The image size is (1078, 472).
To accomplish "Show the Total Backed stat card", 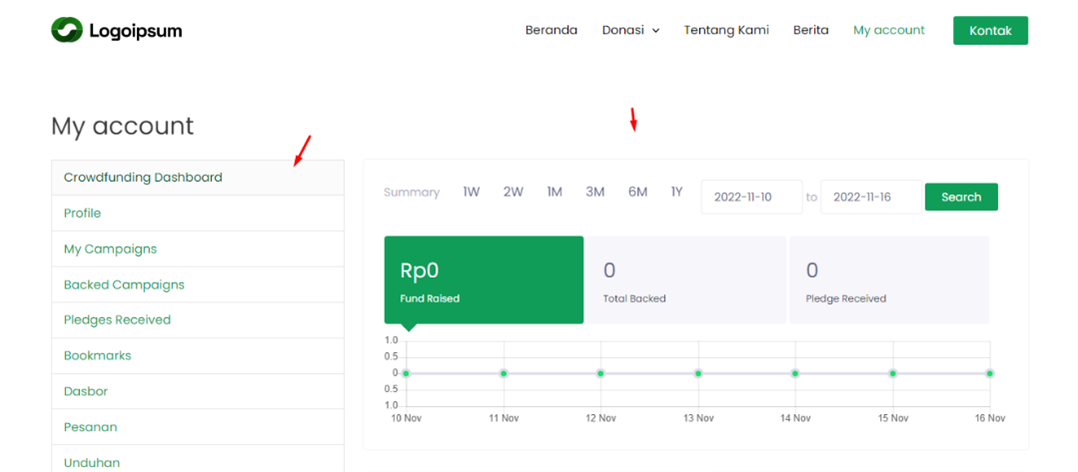I will (686, 280).
